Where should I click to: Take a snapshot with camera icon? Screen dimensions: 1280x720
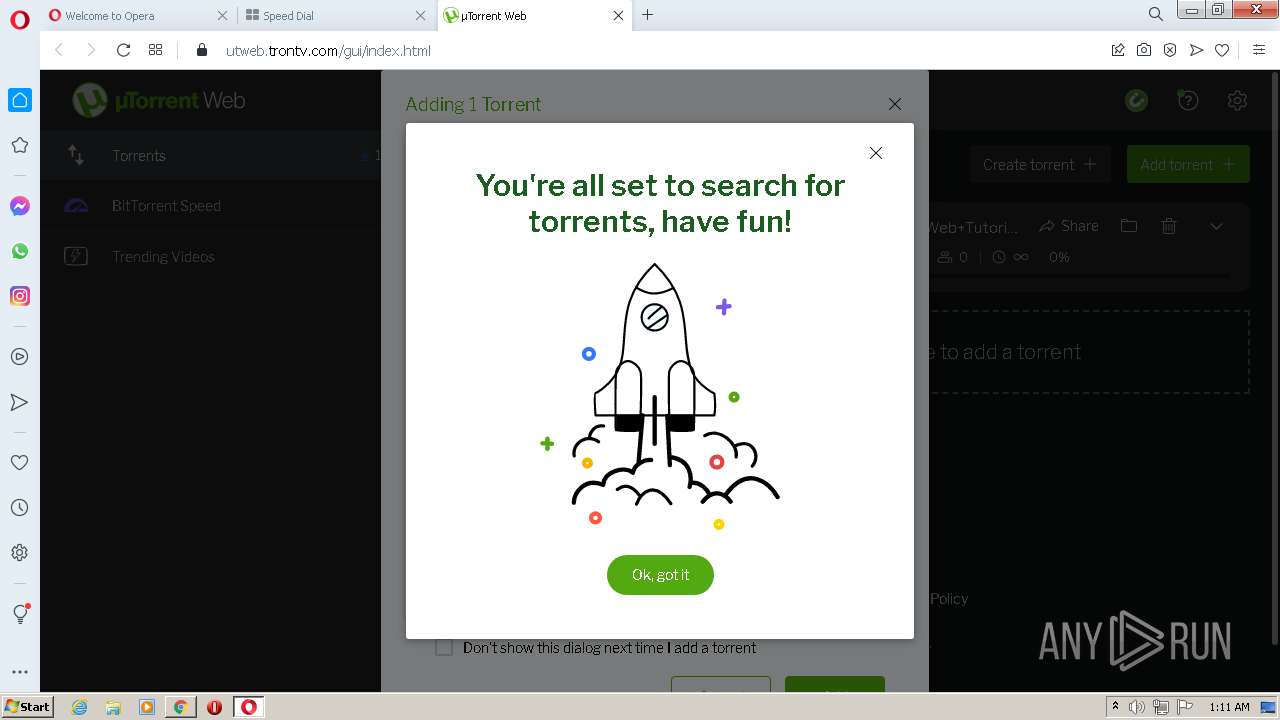click(x=1144, y=50)
